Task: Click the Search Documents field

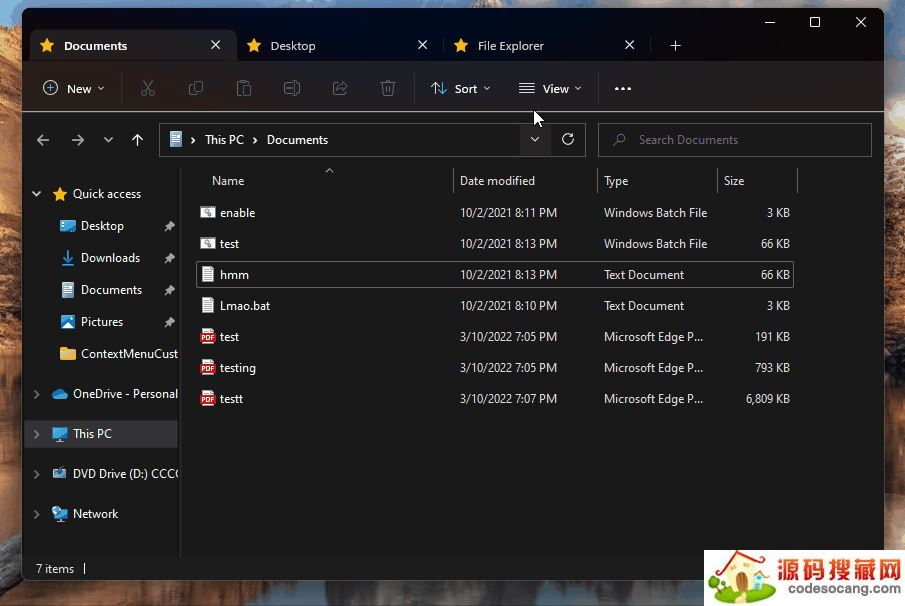Action: [735, 140]
